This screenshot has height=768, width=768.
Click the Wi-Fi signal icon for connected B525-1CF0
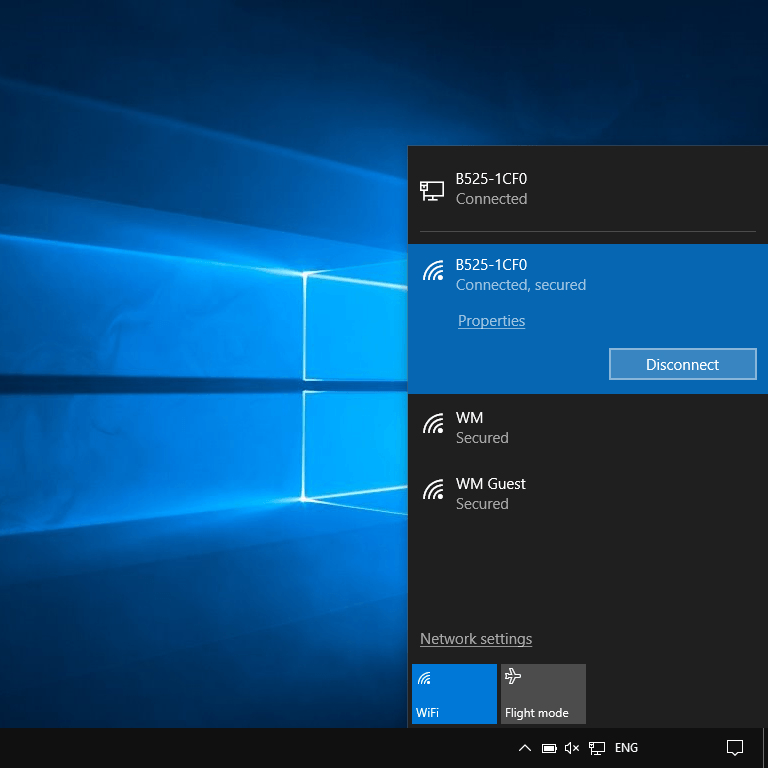(x=433, y=270)
